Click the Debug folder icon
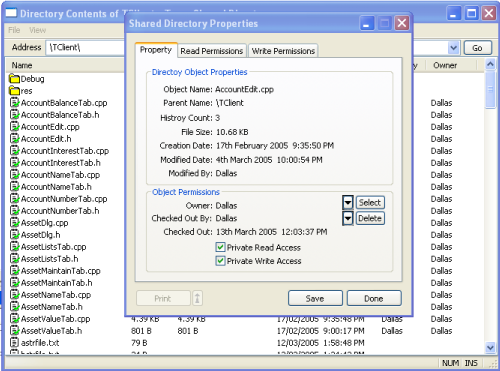Image resolution: width=500 pixels, height=371 pixels. (x=15, y=79)
